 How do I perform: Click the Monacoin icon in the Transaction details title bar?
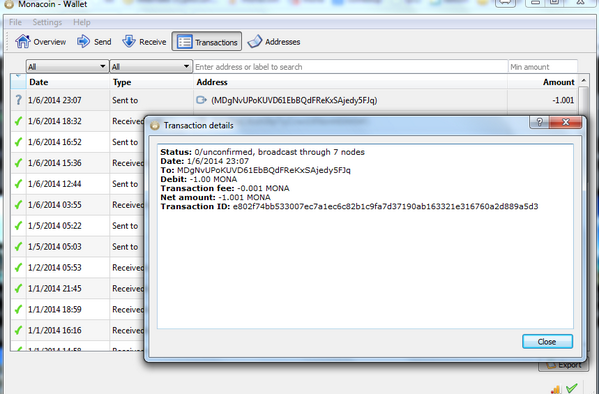[x=155, y=125]
